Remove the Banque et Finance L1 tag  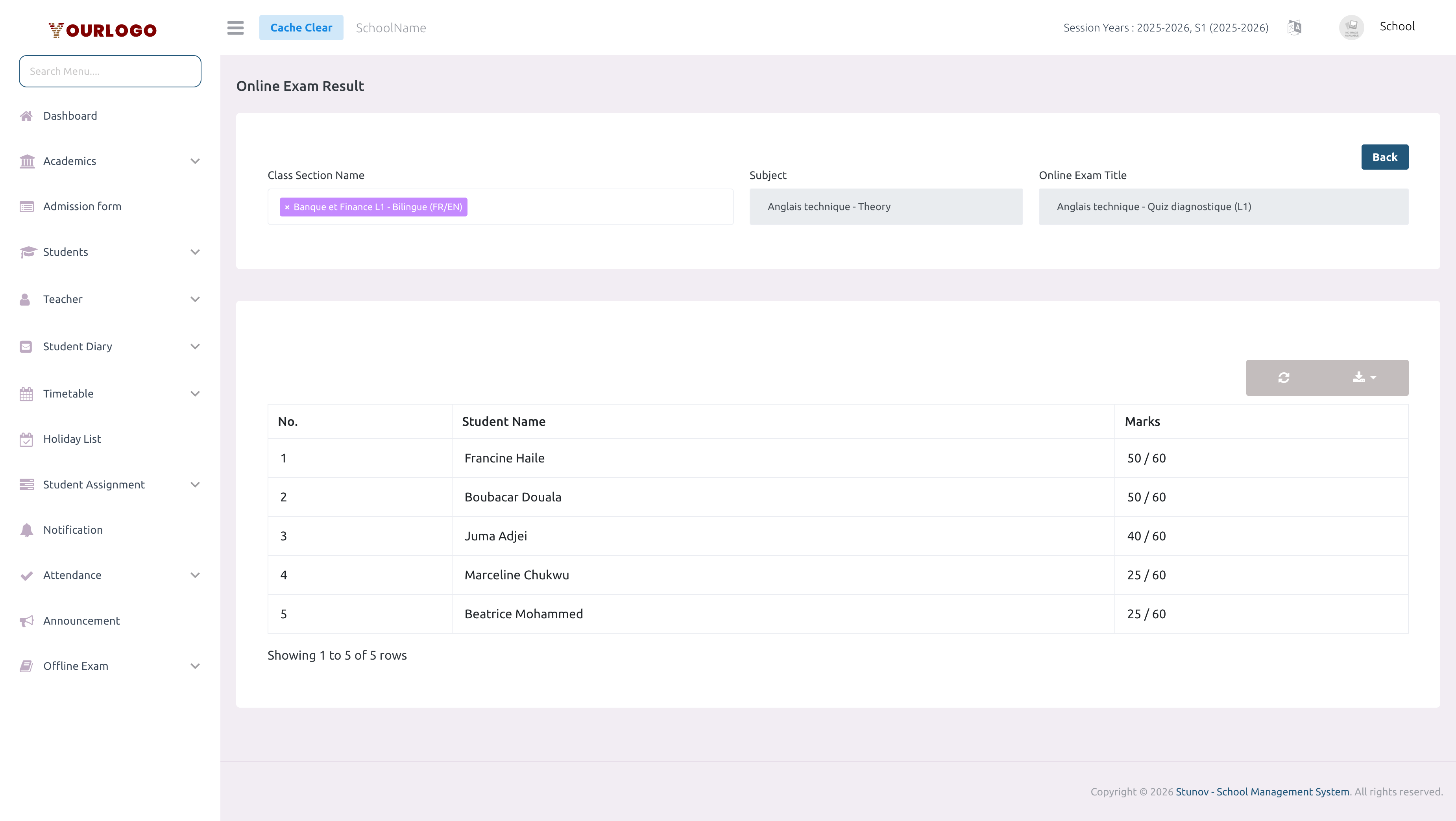pos(287,207)
